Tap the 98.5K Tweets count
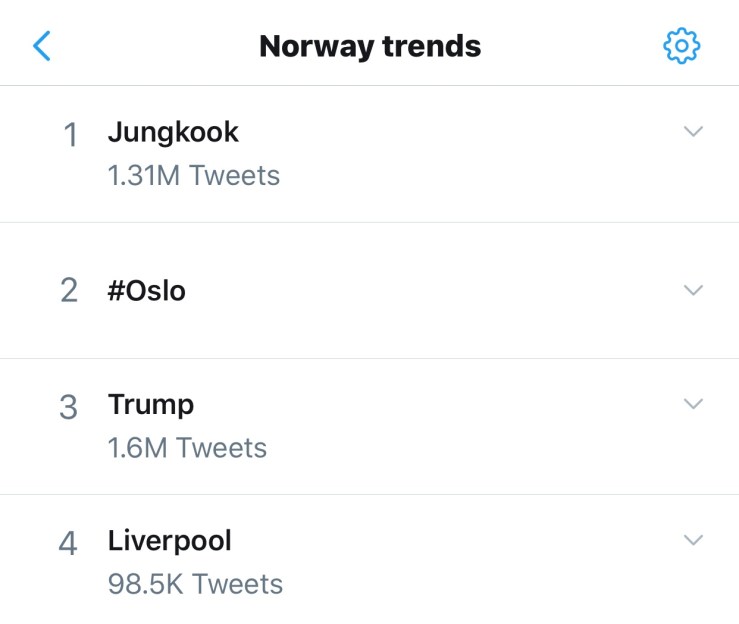The height and width of the screenshot is (624, 739). (195, 584)
